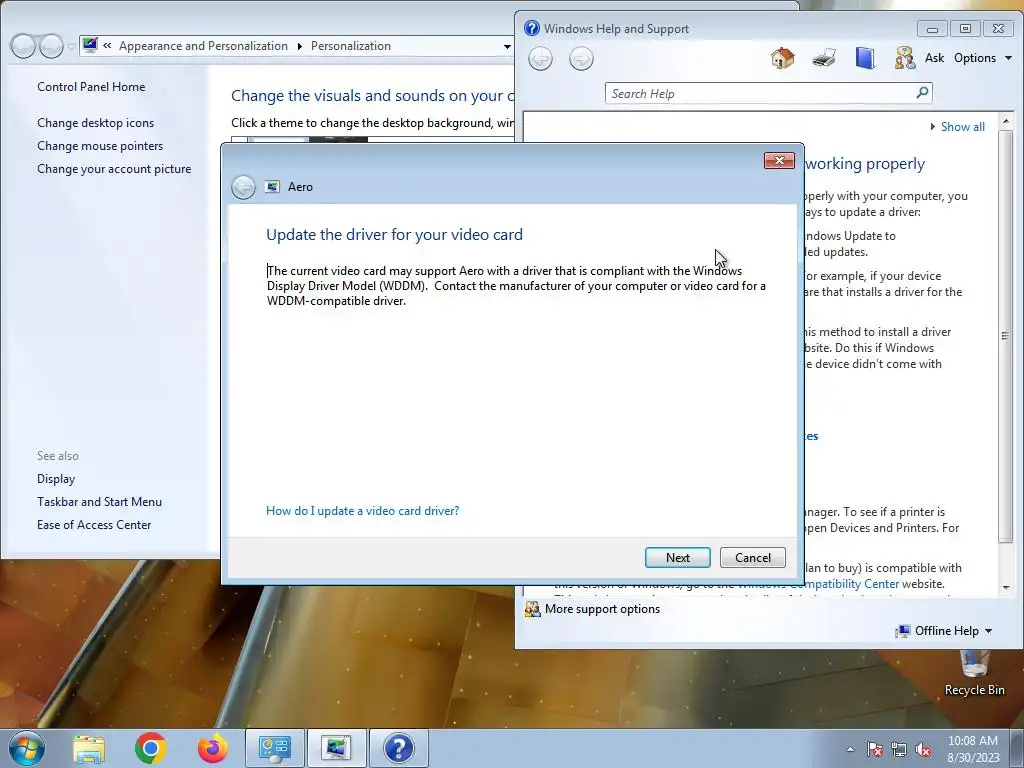Launch Firefox from the taskbar
The width and height of the screenshot is (1024, 768).
pyautogui.click(x=213, y=748)
